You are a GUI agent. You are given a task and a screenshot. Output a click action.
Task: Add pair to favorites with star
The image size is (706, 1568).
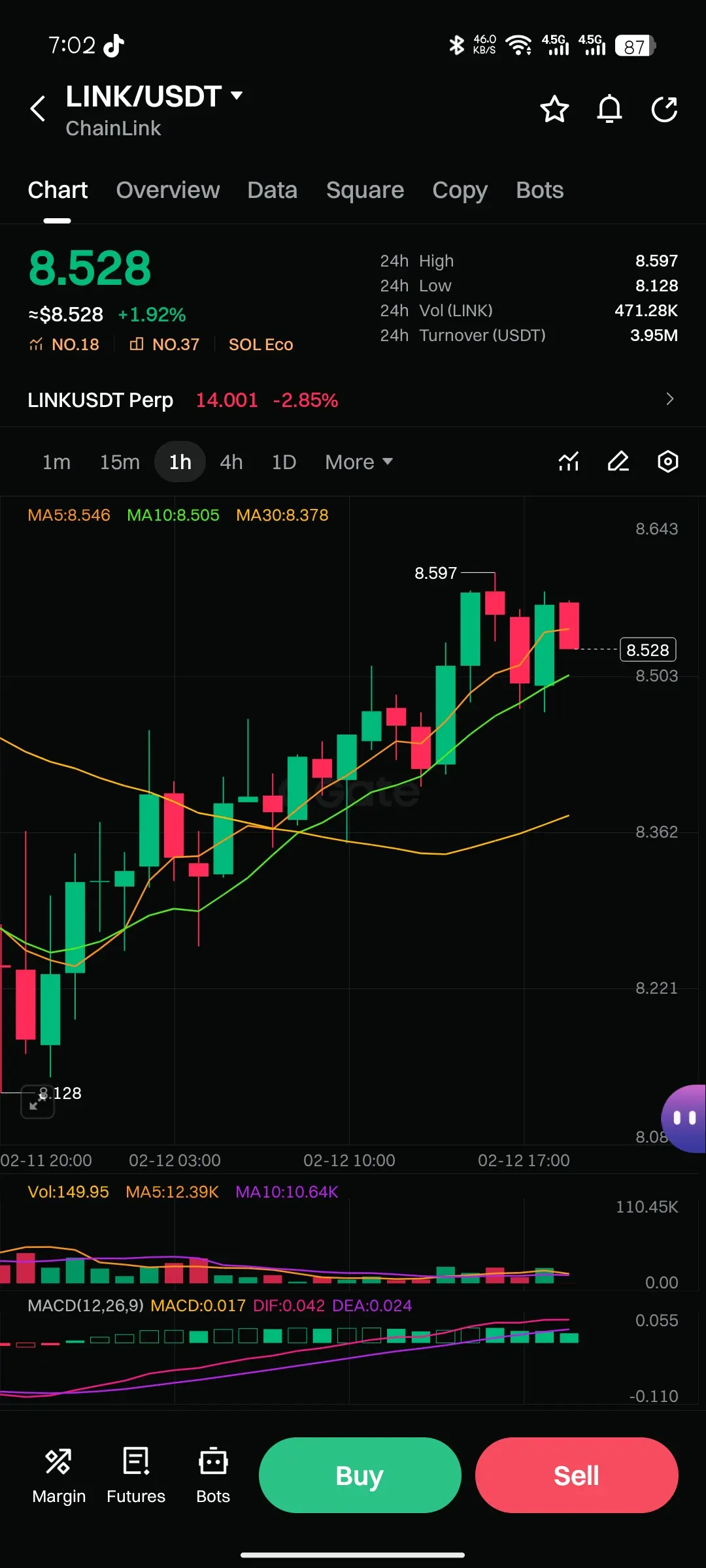(x=554, y=109)
